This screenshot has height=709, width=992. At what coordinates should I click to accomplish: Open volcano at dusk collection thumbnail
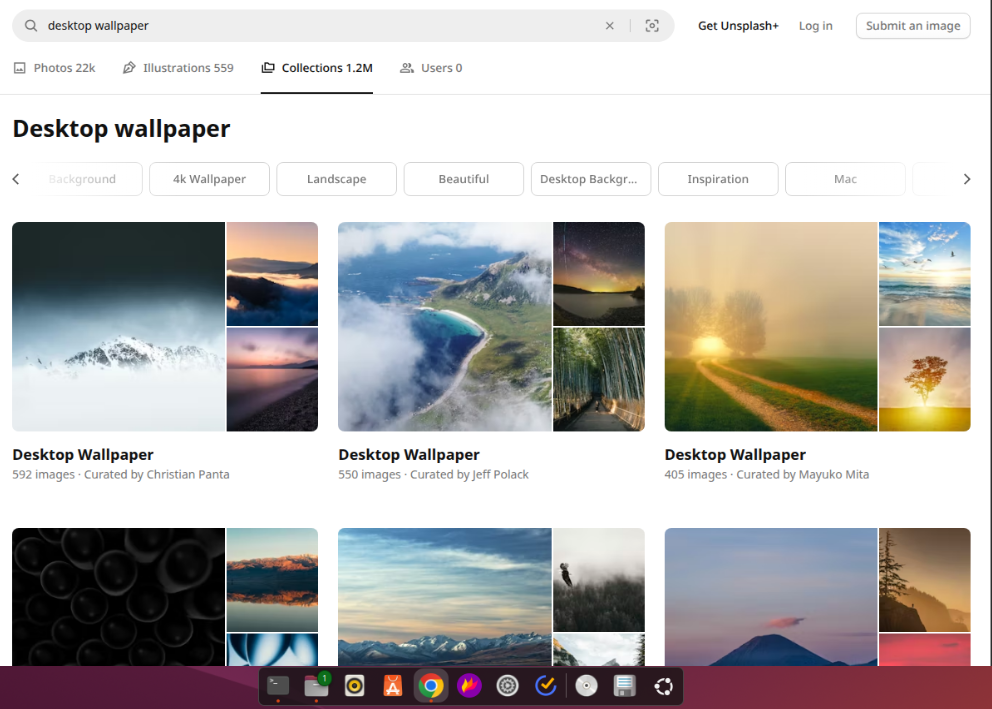tap(771, 596)
